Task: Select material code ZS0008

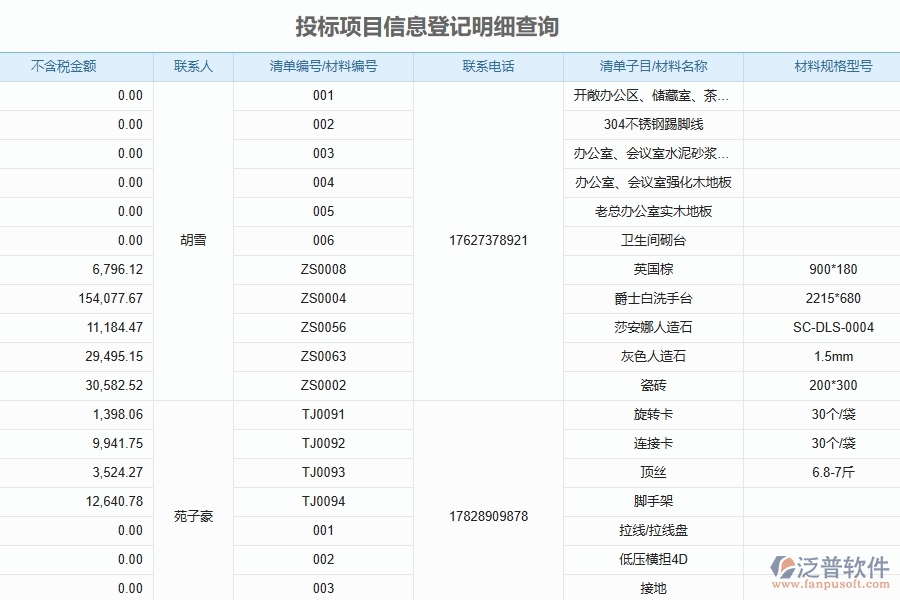Action: 322,269
